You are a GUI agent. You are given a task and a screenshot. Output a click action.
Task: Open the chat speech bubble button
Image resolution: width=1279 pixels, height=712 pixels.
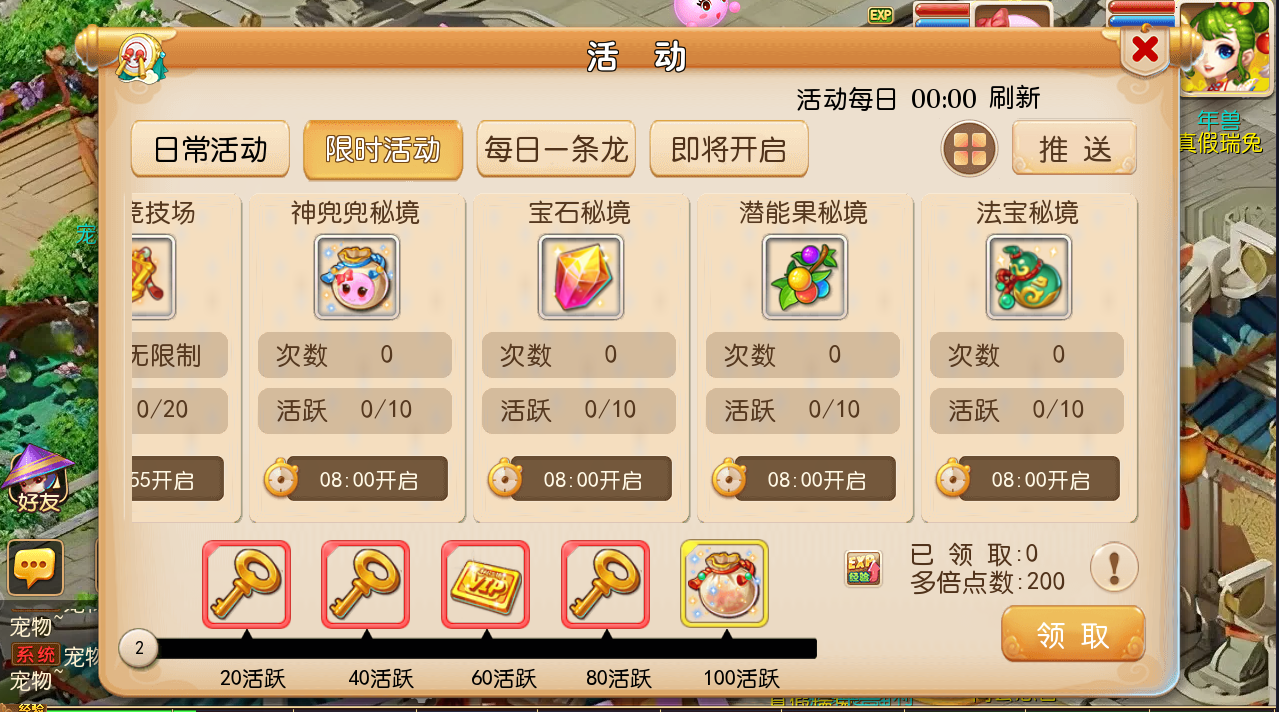point(35,568)
